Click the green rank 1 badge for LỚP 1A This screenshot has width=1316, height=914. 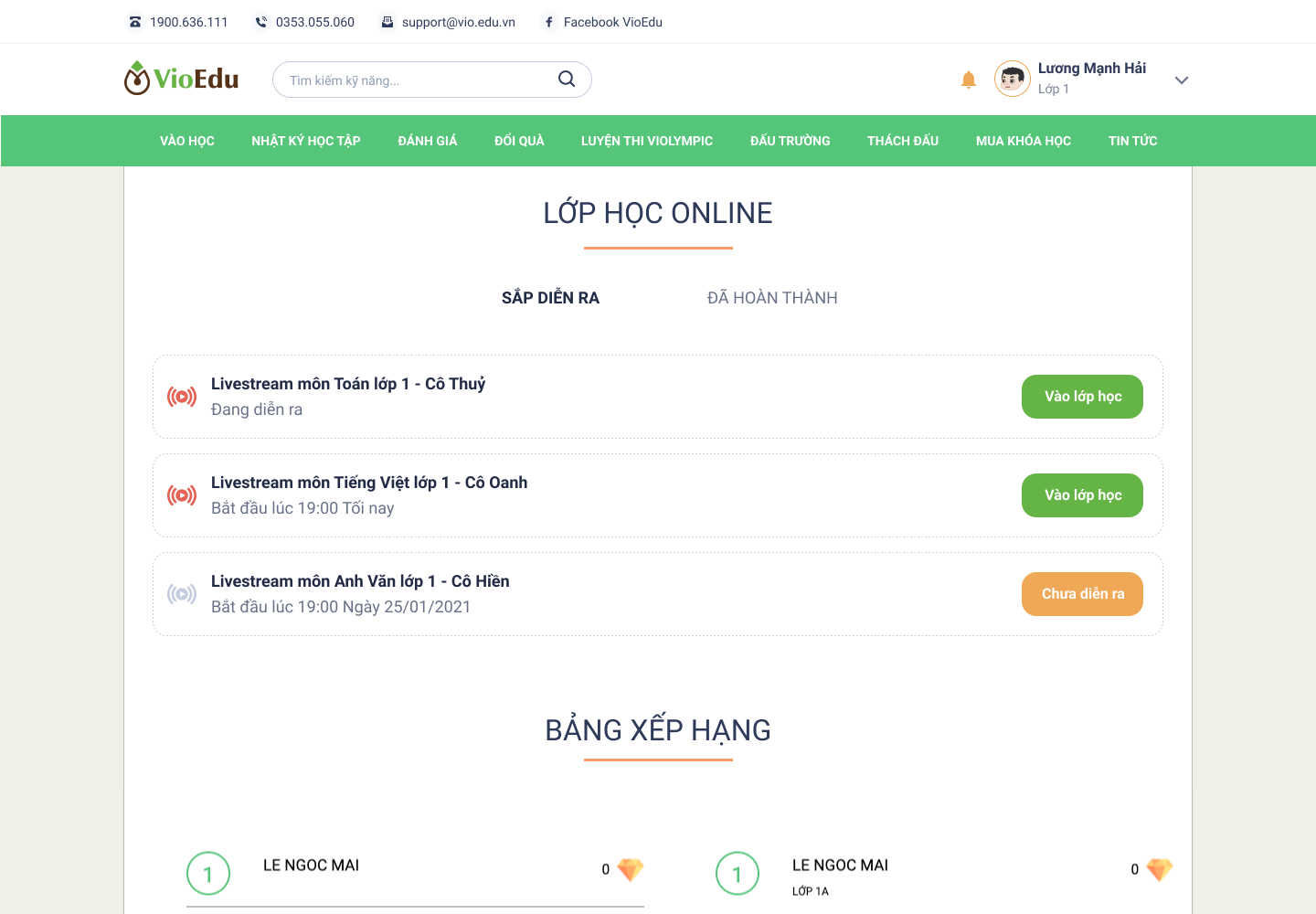[x=738, y=874]
